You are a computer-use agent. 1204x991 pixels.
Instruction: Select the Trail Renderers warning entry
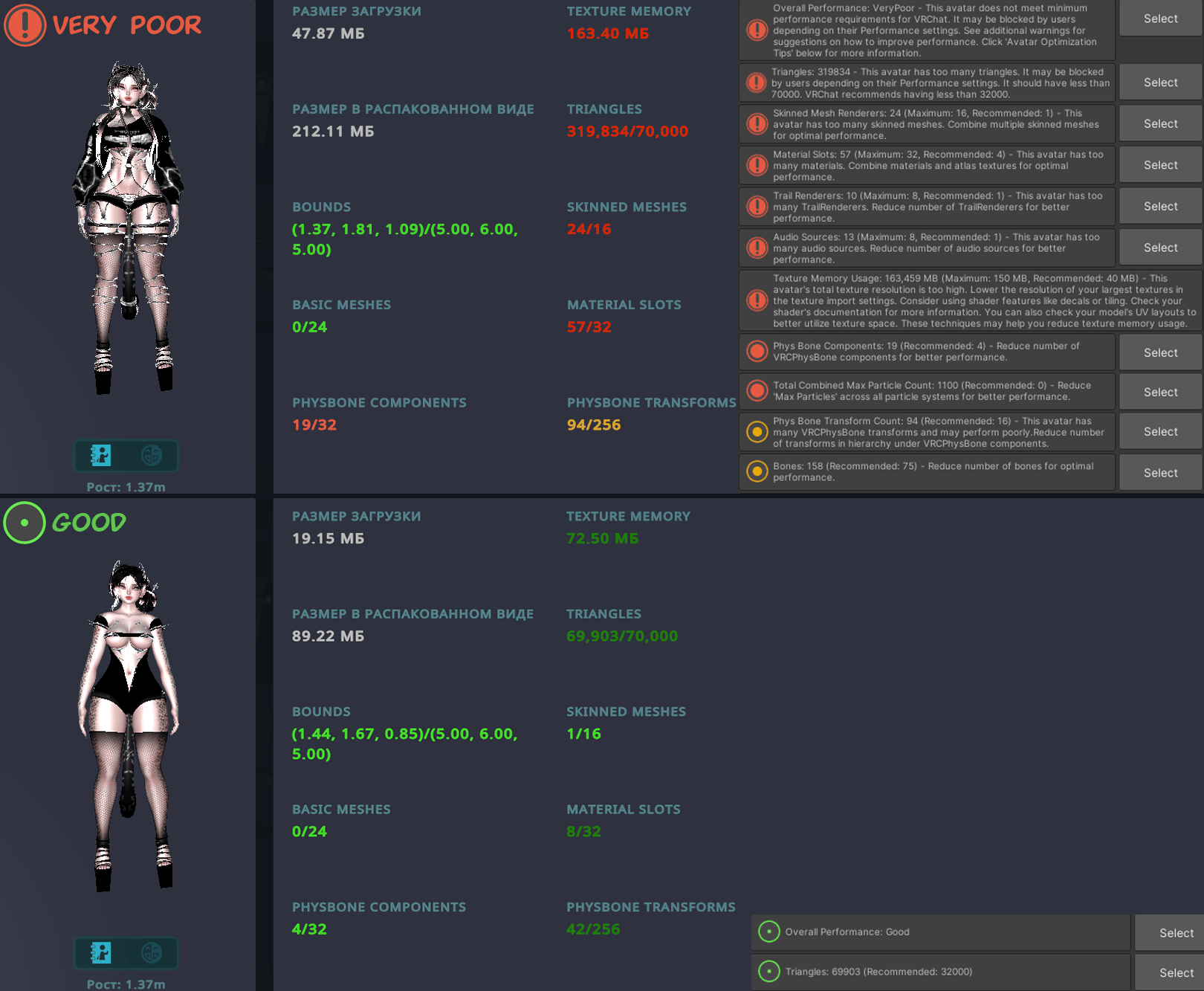click(x=1160, y=206)
